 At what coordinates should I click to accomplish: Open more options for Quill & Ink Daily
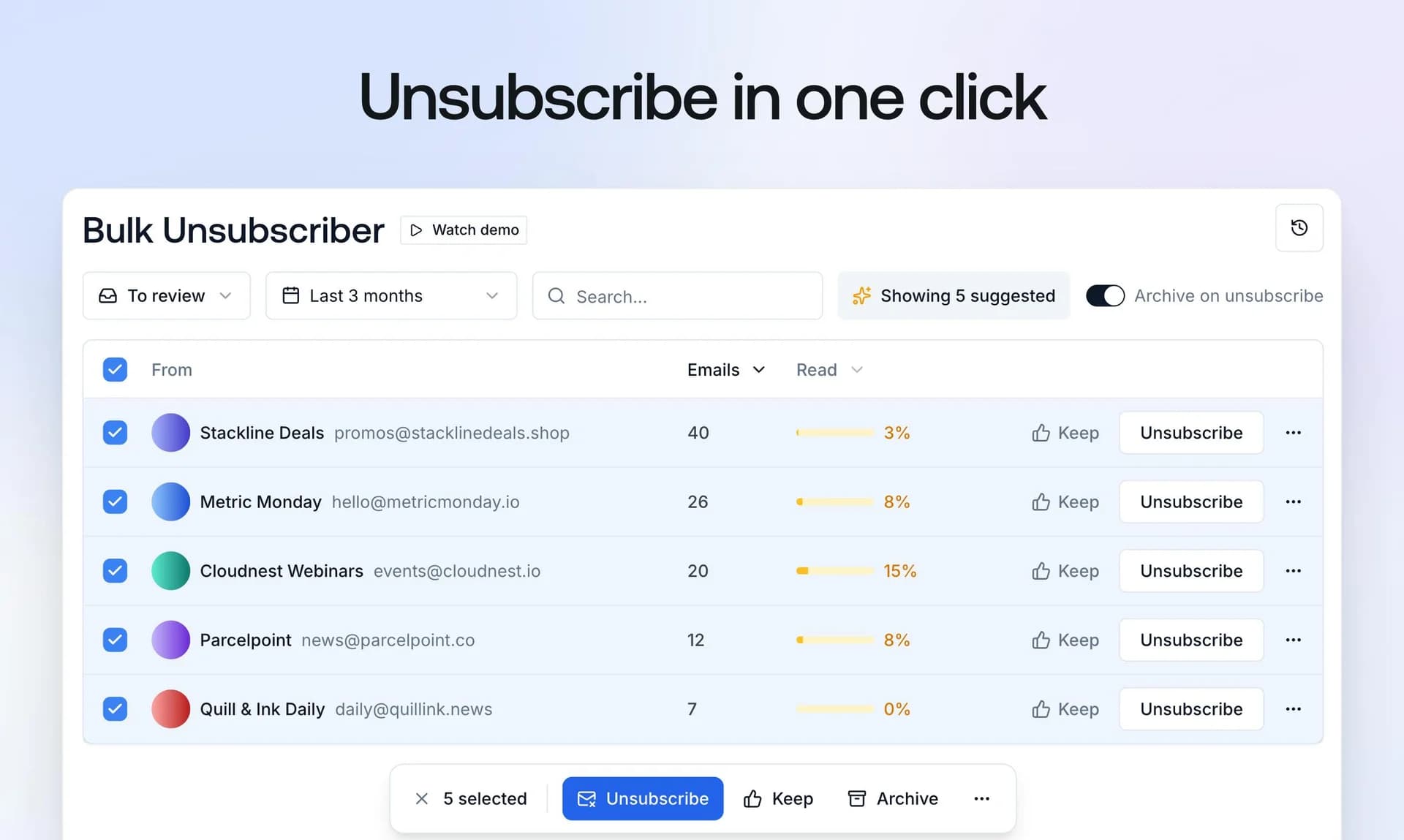point(1293,709)
